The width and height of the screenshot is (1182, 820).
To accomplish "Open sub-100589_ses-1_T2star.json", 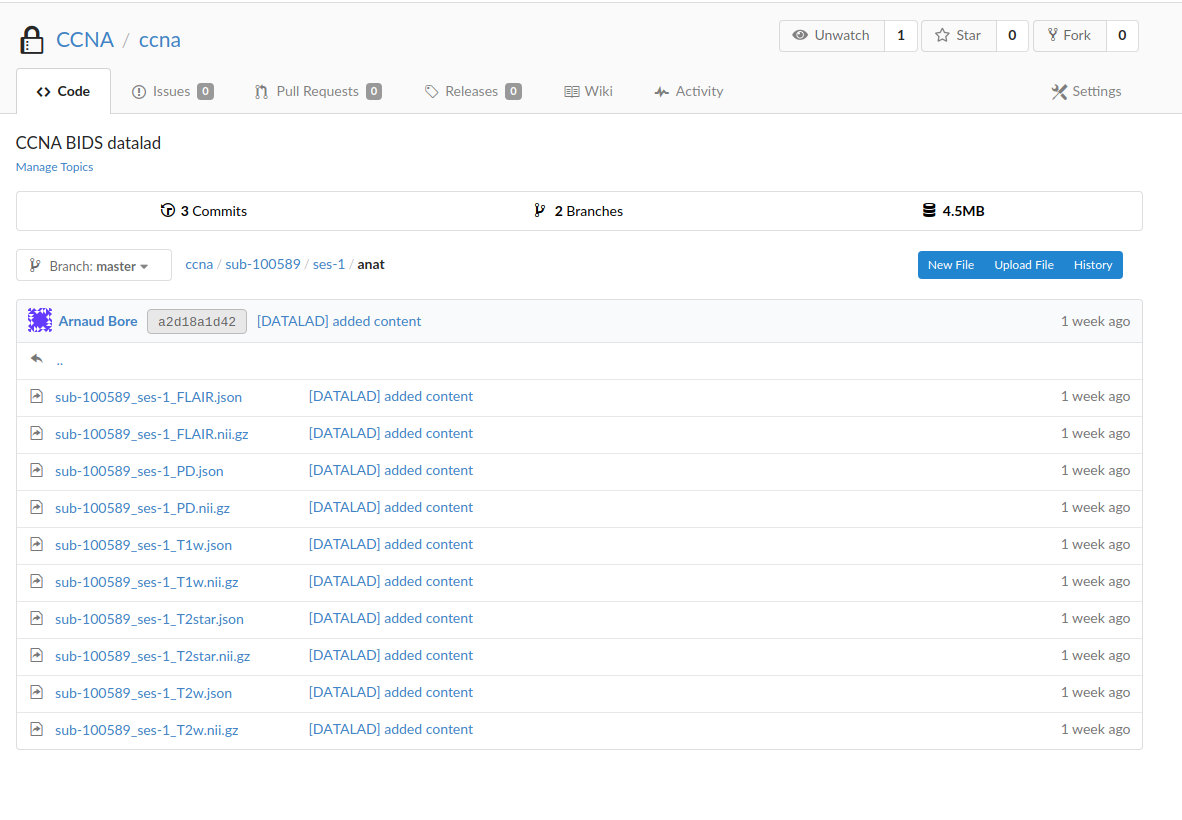I will (149, 619).
